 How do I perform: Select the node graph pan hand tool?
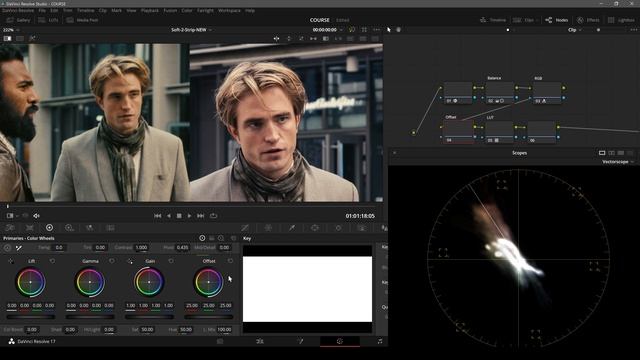tap(398, 30)
